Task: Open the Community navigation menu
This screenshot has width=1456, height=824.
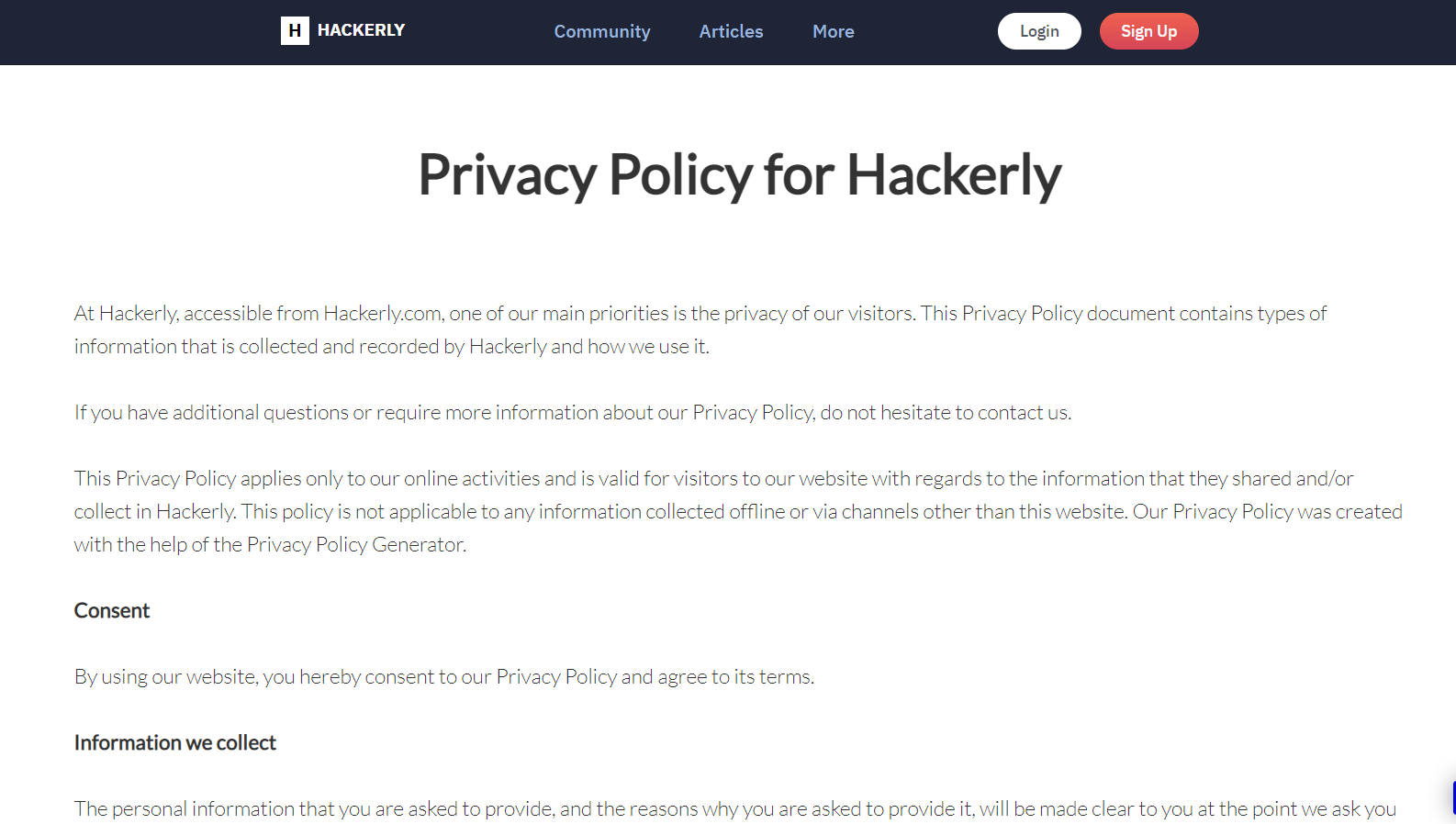Action: coord(602,31)
